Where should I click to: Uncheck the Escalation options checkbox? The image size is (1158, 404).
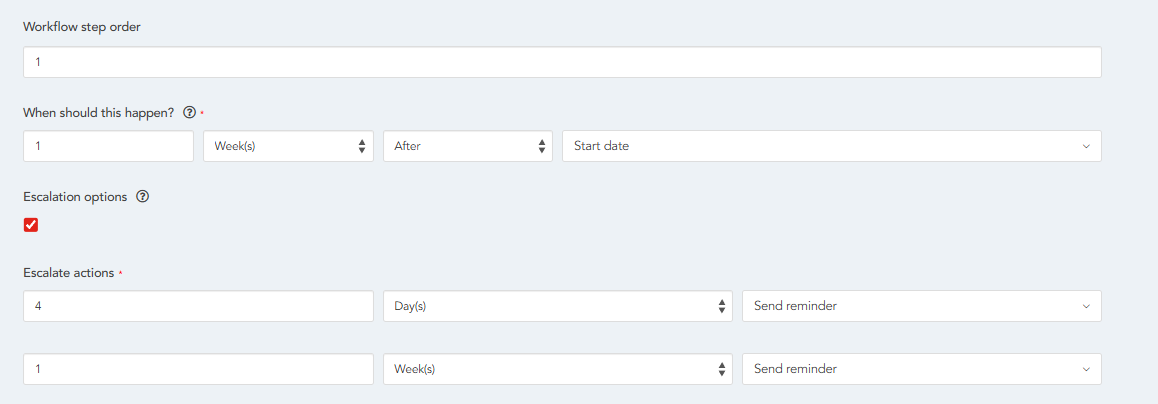pyautogui.click(x=31, y=225)
